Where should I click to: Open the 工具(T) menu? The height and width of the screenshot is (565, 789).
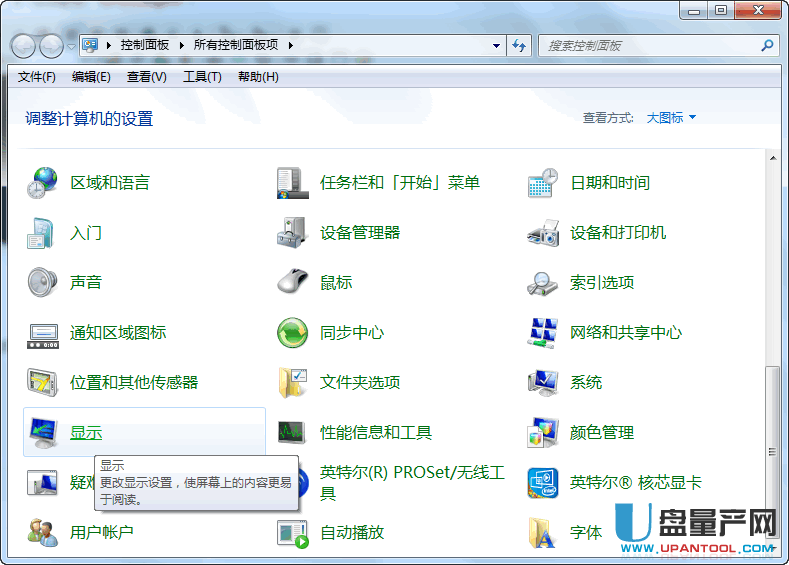(x=201, y=77)
